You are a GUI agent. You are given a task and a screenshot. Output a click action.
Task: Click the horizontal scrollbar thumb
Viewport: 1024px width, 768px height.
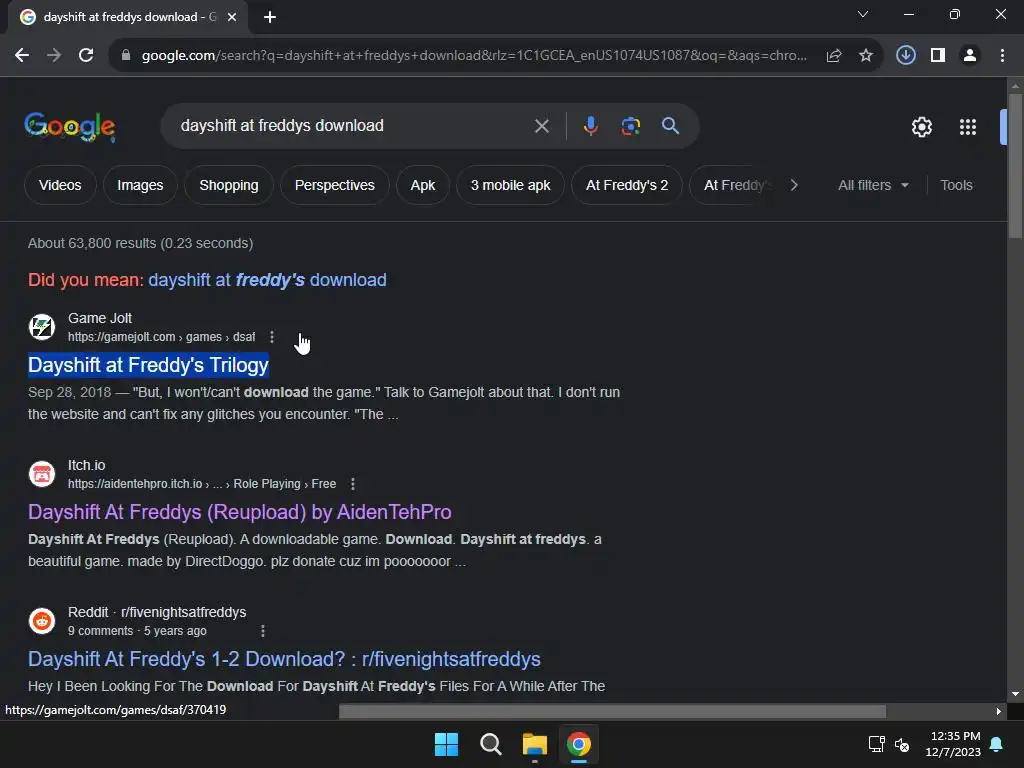pyautogui.click(x=613, y=711)
